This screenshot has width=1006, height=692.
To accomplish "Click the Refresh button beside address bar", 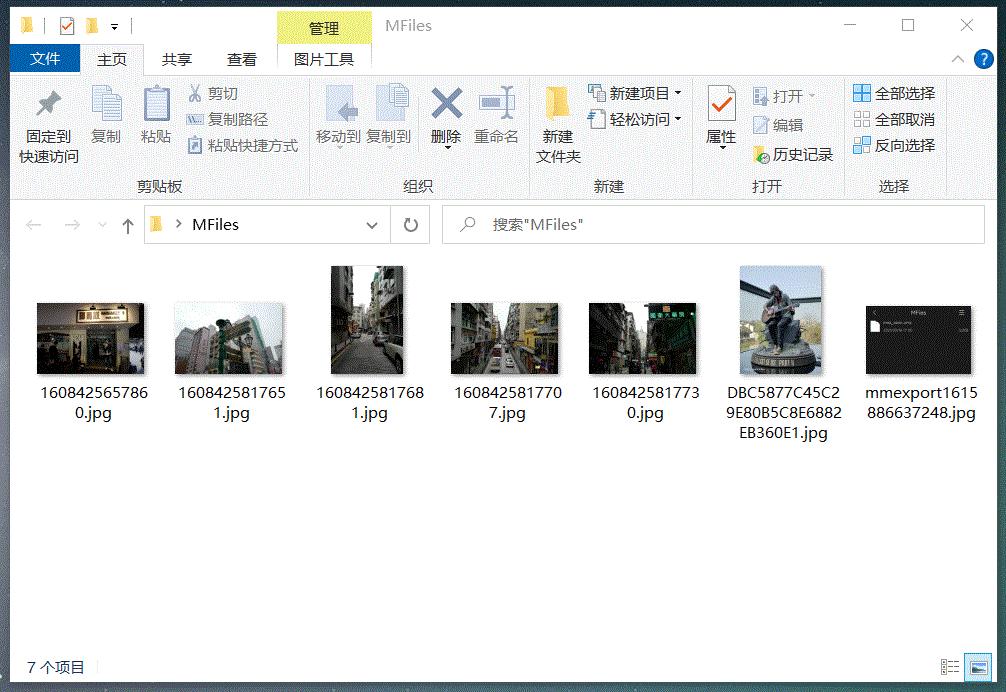I will (x=411, y=224).
